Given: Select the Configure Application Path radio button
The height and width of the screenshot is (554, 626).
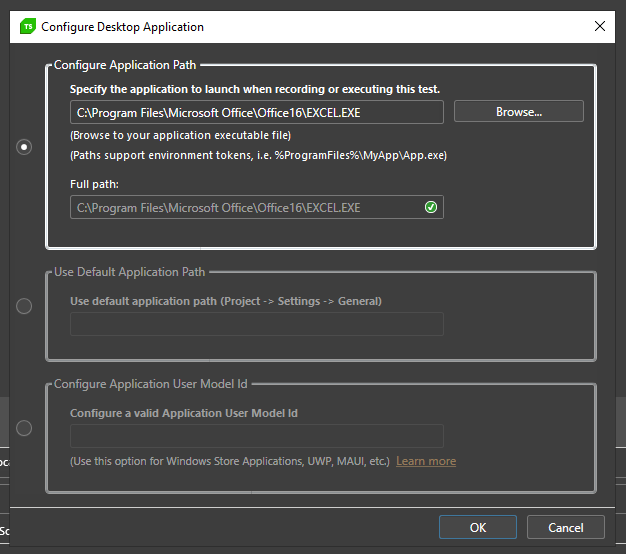Looking at the screenshot, I should tap(25, 147).
